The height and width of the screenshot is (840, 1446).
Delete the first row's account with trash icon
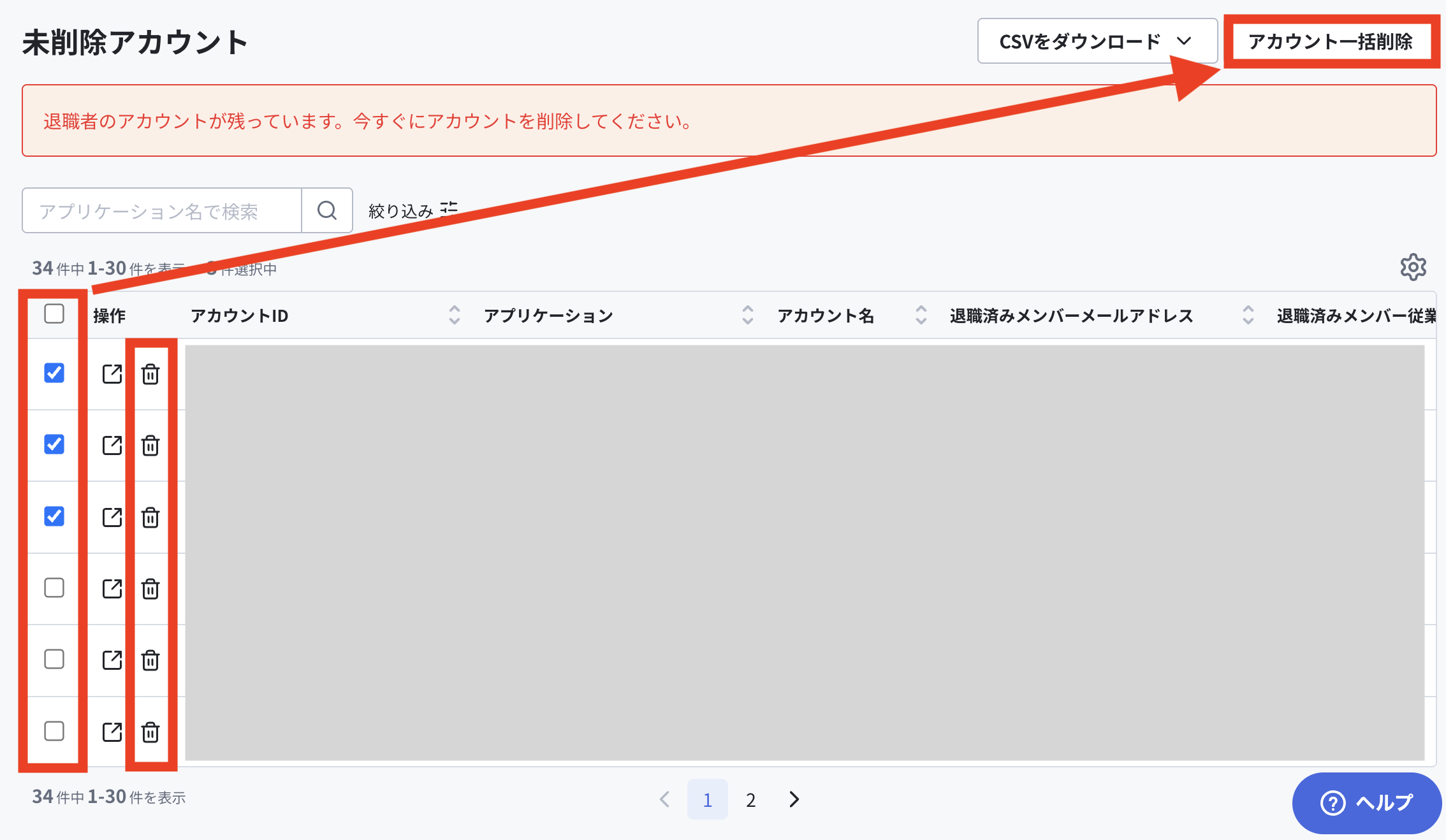click(x=150, y=374)
